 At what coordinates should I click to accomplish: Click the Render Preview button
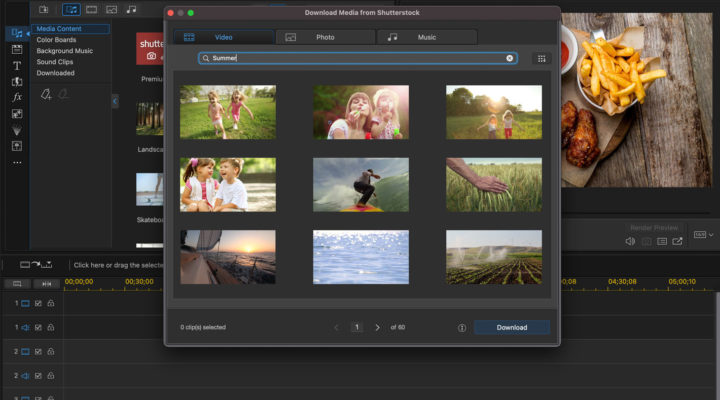(x=654, y=228)
